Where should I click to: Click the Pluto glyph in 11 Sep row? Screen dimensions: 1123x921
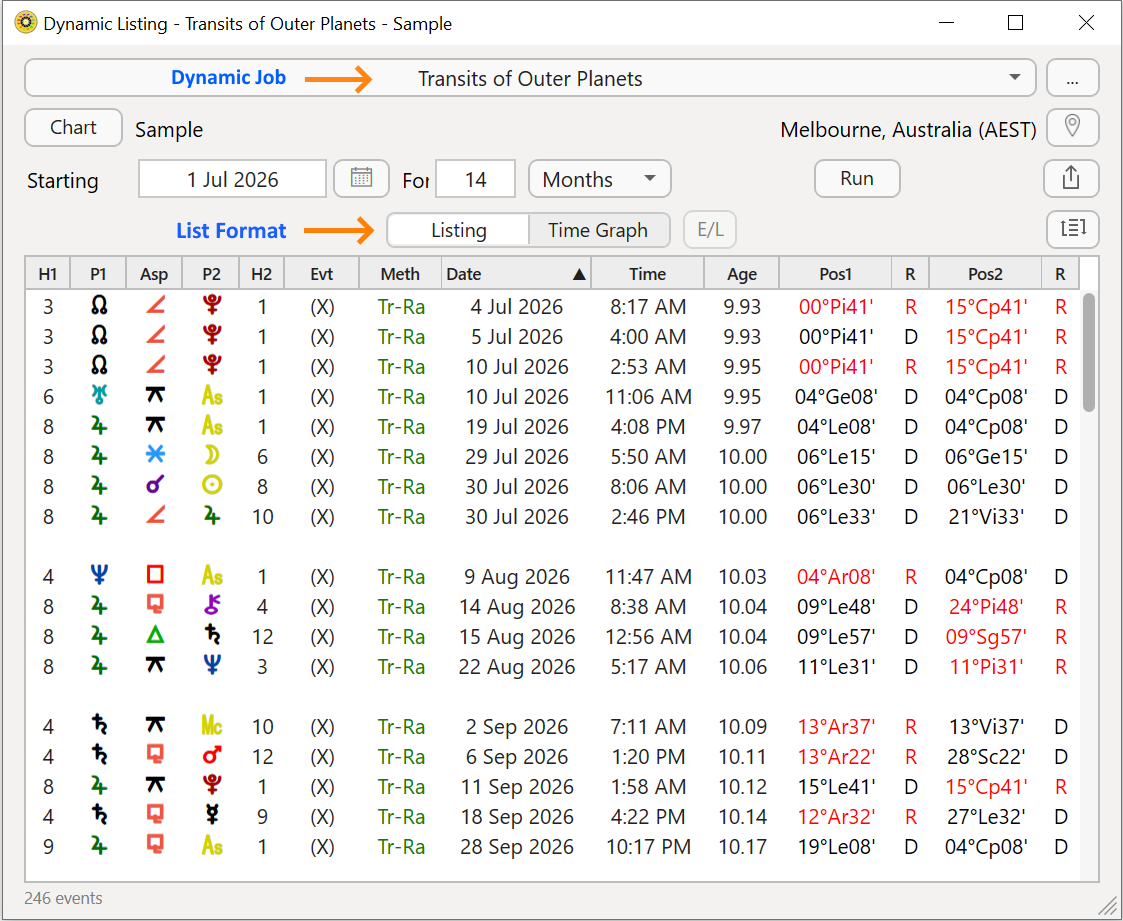[211, 786]
